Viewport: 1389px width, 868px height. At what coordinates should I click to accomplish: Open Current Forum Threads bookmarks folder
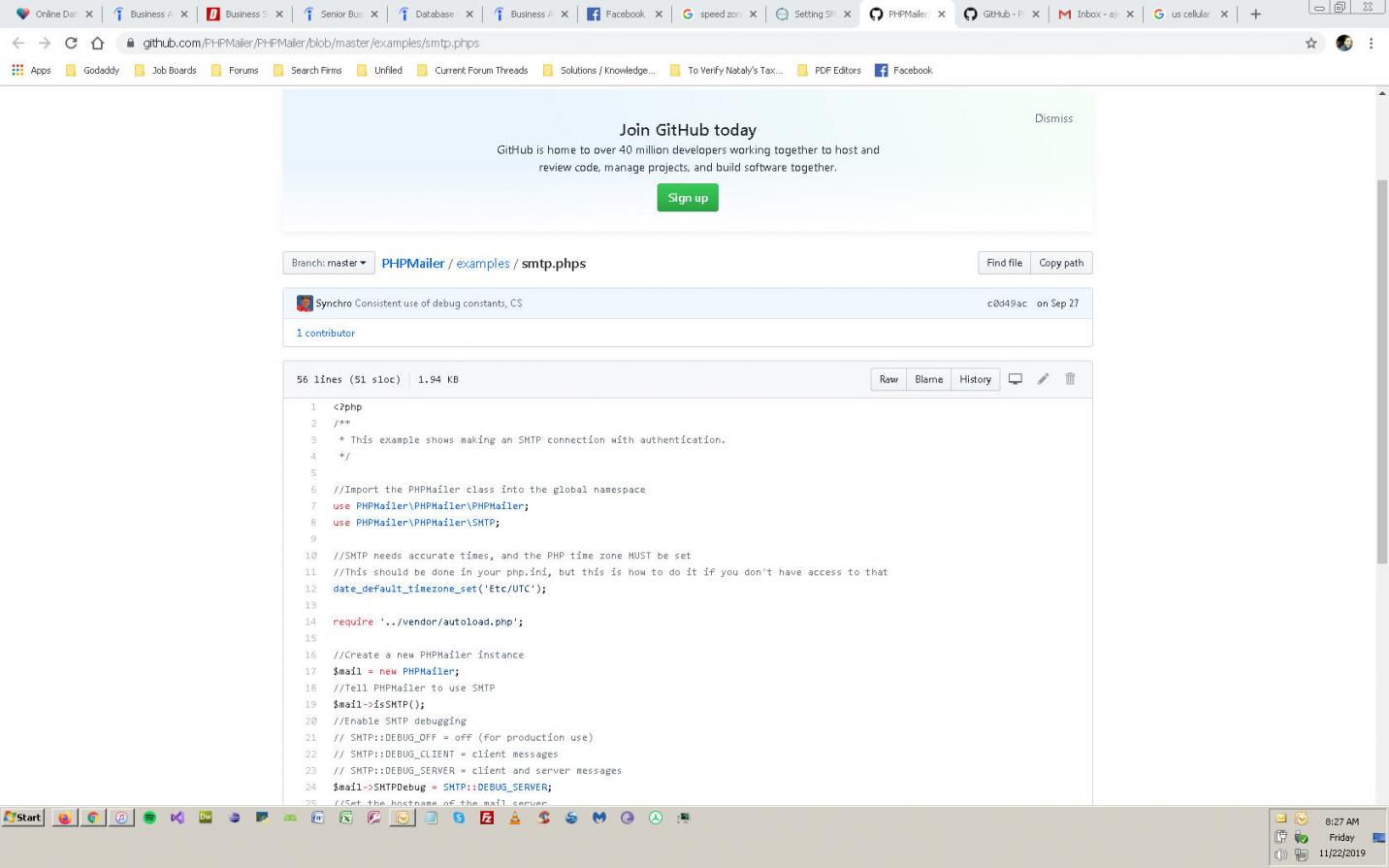(472, 70)
